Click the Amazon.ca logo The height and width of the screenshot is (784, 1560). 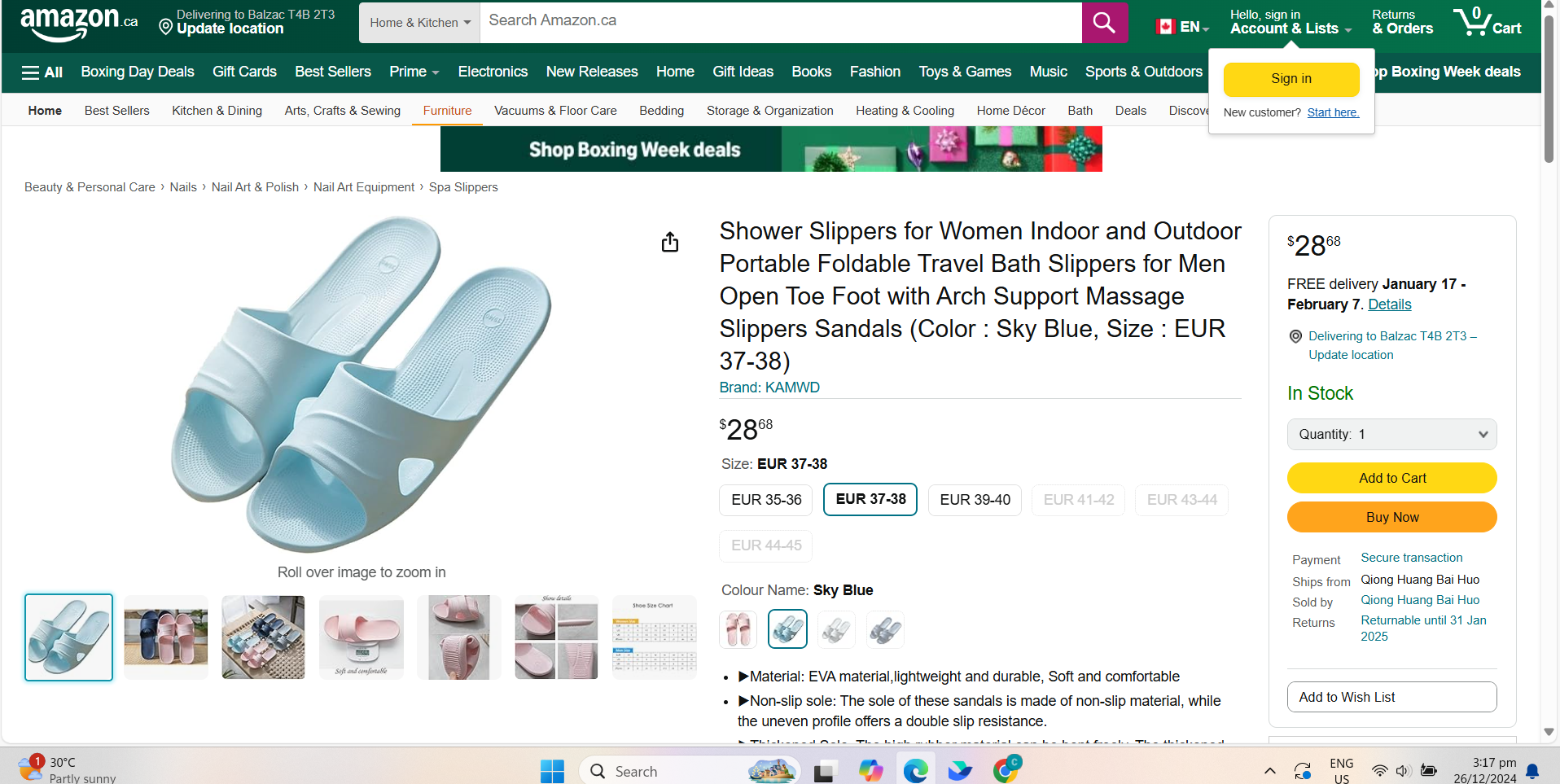click(78, 23)
